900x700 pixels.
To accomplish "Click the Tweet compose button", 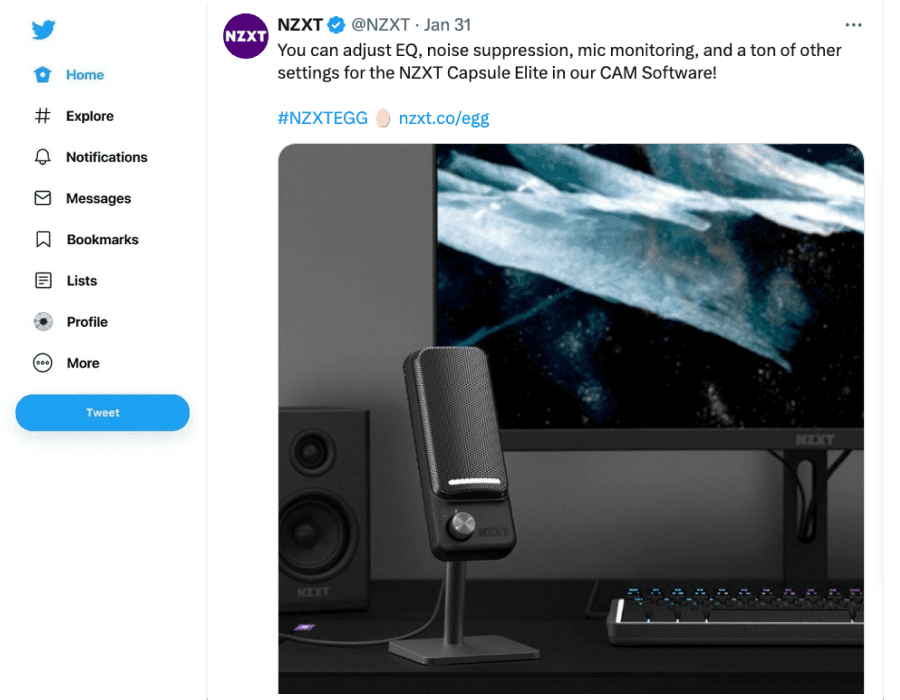I will (102, 413).
